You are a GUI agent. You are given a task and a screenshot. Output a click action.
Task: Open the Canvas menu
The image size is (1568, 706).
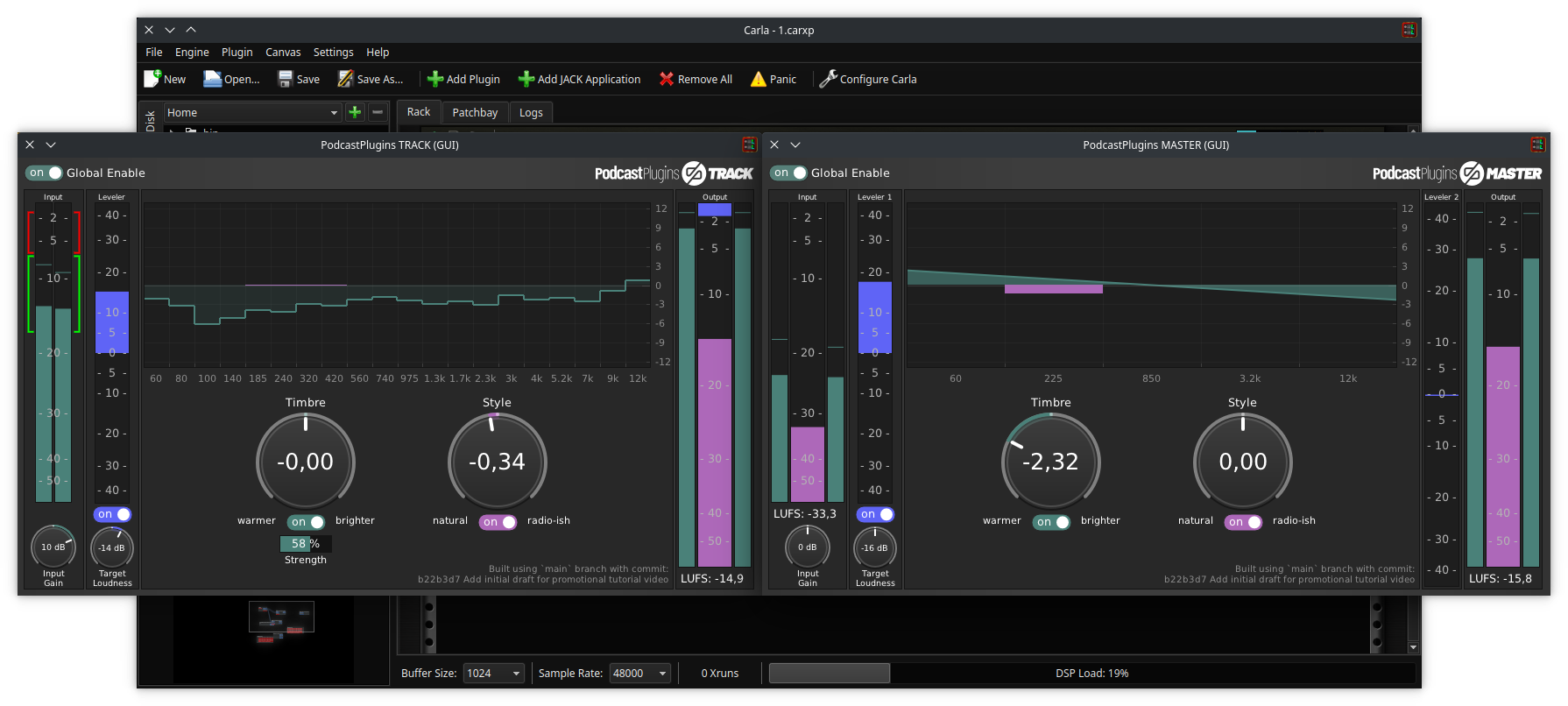point(283,53)
